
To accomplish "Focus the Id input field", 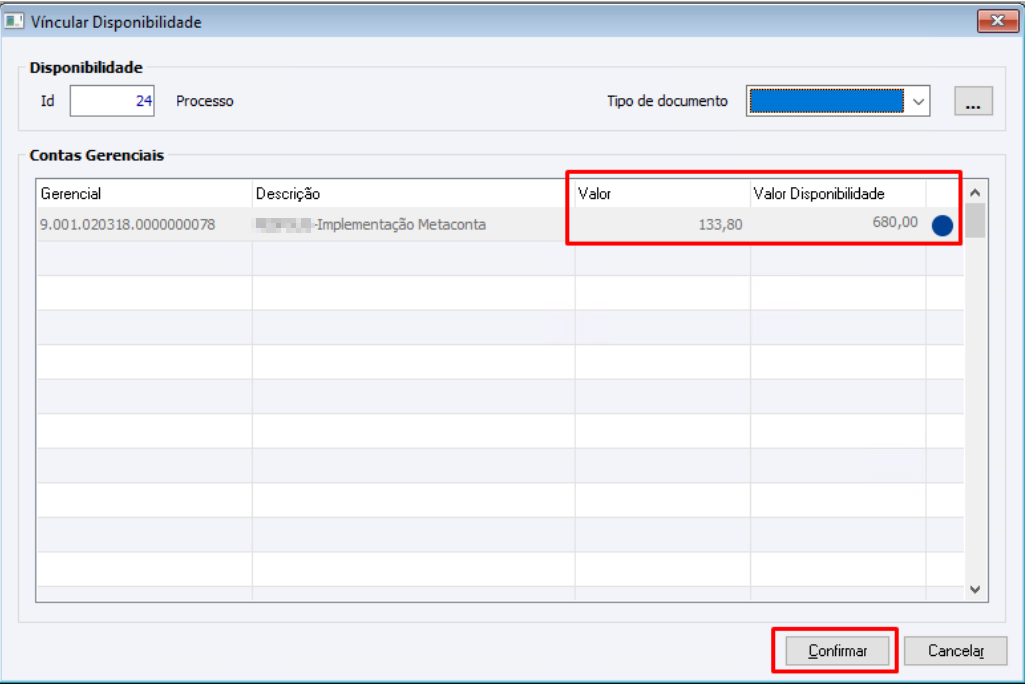I will (x=112, y=101).
